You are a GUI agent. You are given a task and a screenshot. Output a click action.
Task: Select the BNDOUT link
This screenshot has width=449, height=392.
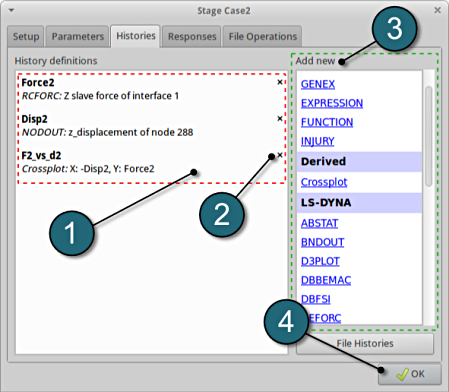pos(322,242)
